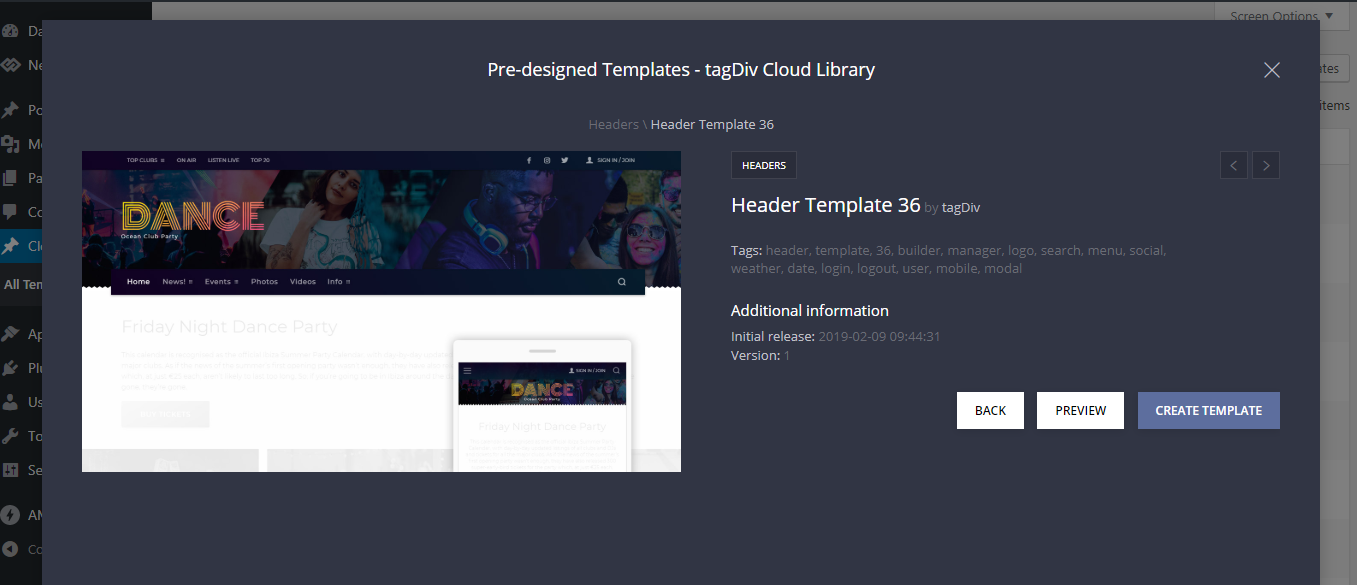Image resolution: width=1357 pixels, height=585 pixels.
Task: Go to the previous template with left arrow
Action: coord(1234,165)
